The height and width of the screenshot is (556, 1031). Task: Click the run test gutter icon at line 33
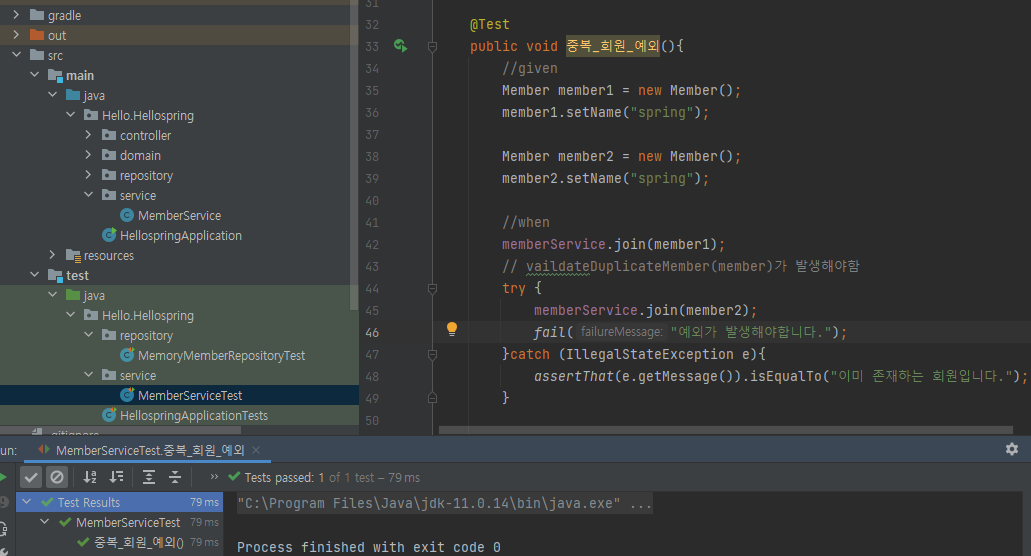[x=400, y=46]
